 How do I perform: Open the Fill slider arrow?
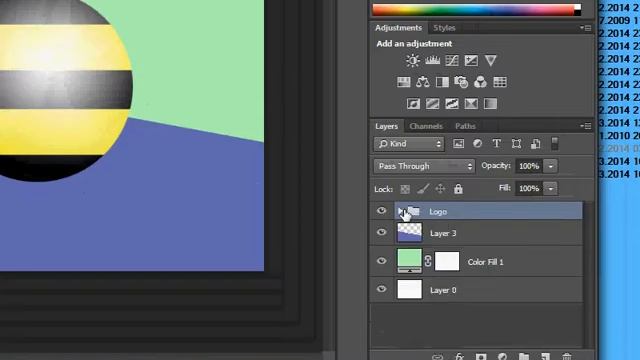(551, 189)
